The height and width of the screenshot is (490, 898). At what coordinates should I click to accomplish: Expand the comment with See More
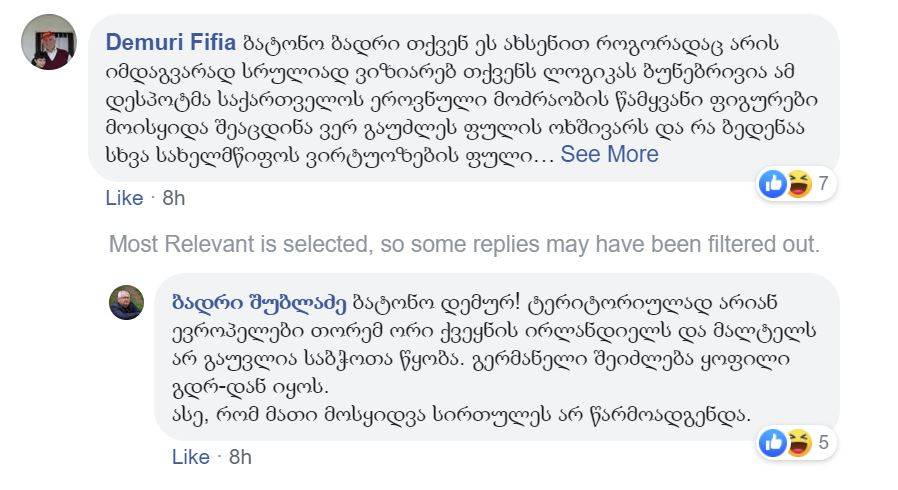pos(609,154)
